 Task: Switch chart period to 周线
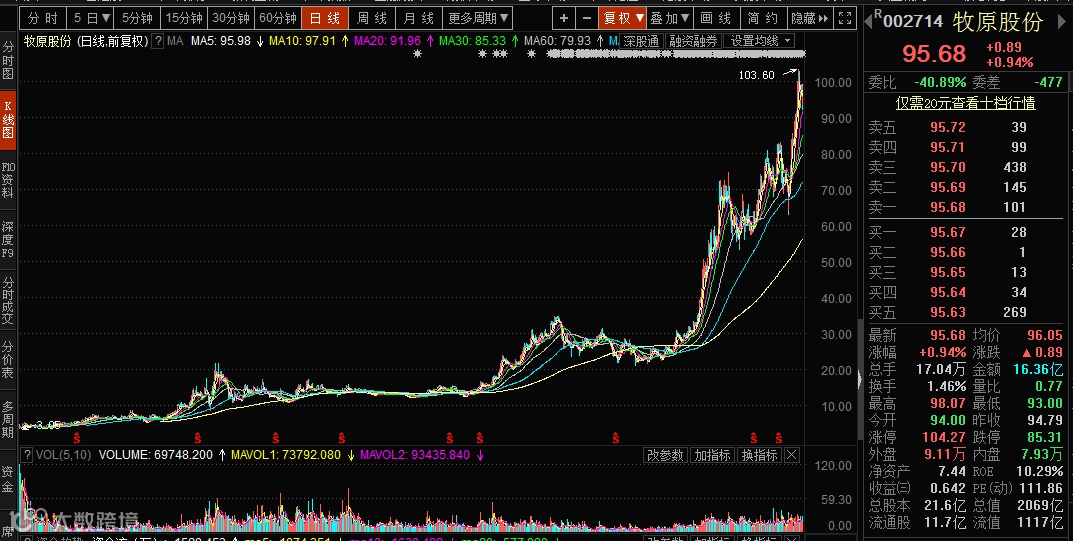(372, 18)
